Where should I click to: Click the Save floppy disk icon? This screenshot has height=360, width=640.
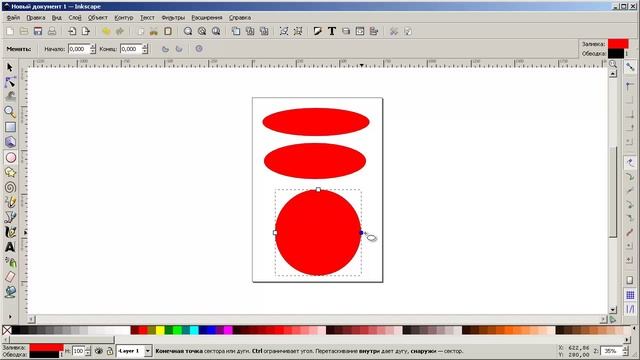click(38, 31)
